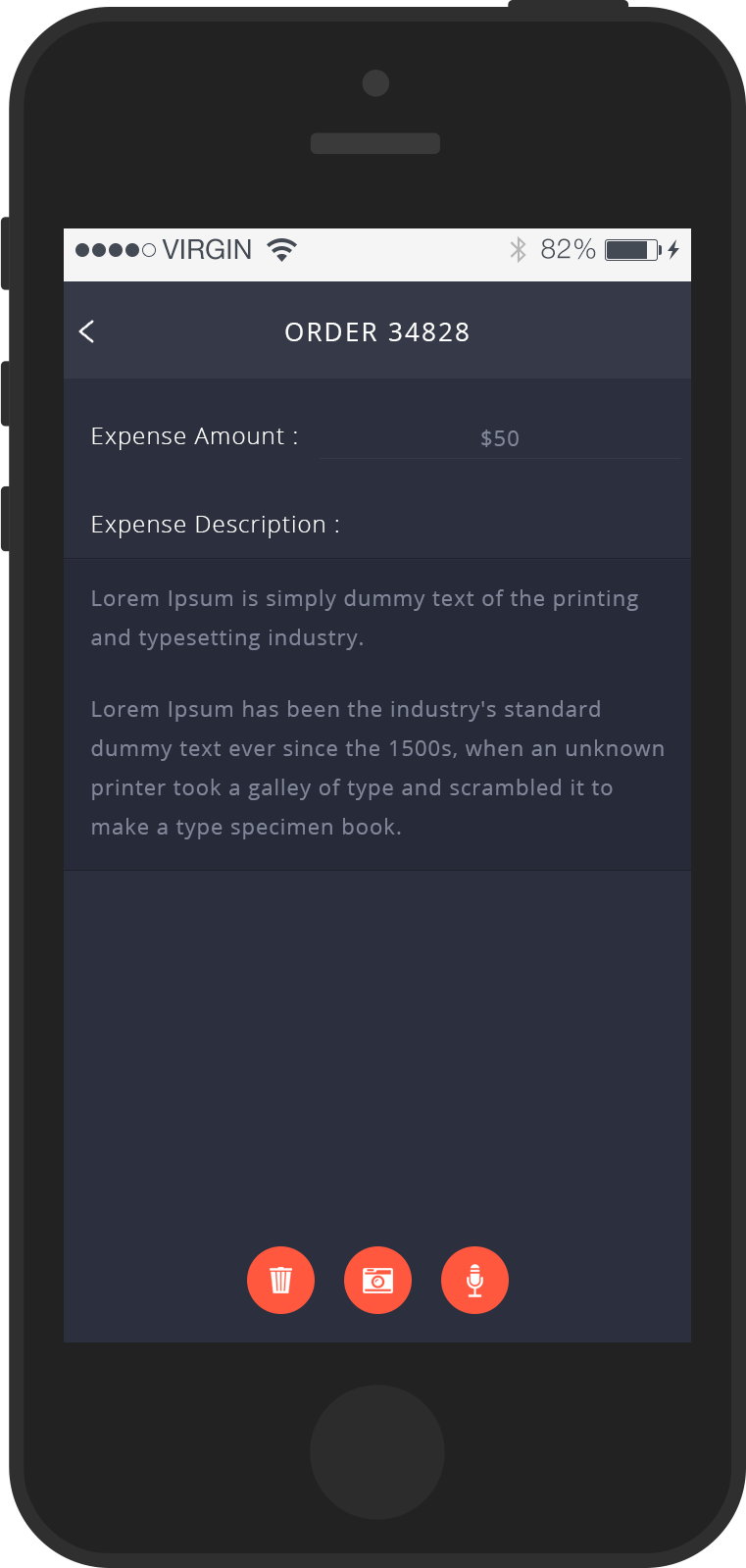This screenshot has width=746, height=1568.
Task: Click the paragraph mentioning the 1500s
Action: (376, 768)
